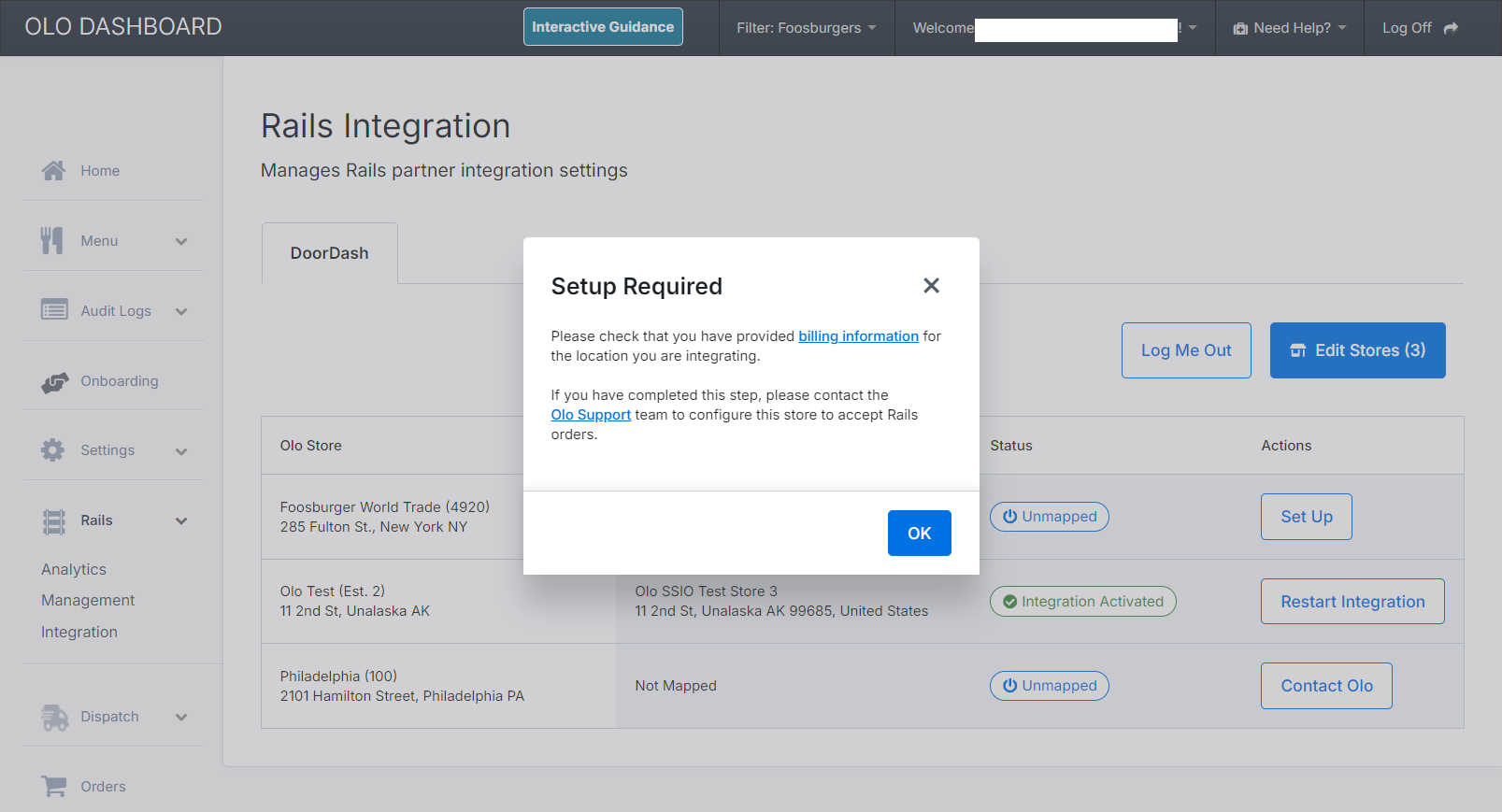Click the power icon in Foosburger Unmapped badge
Image resolution: width=1502 pixels, height=812 pixels.
[1009, 516]
